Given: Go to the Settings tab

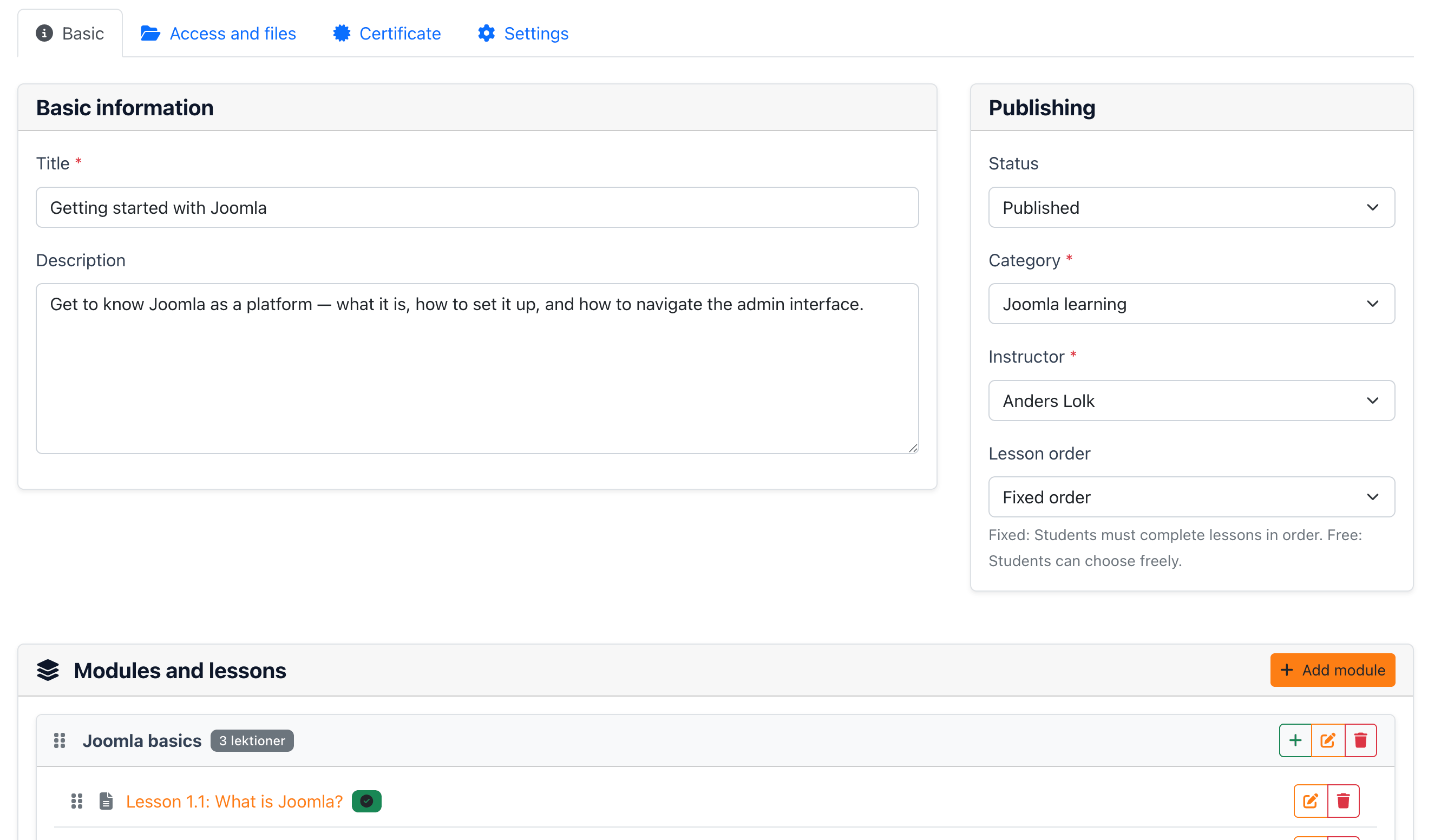Looking at the screenshot, I should (x=523, y=33).
